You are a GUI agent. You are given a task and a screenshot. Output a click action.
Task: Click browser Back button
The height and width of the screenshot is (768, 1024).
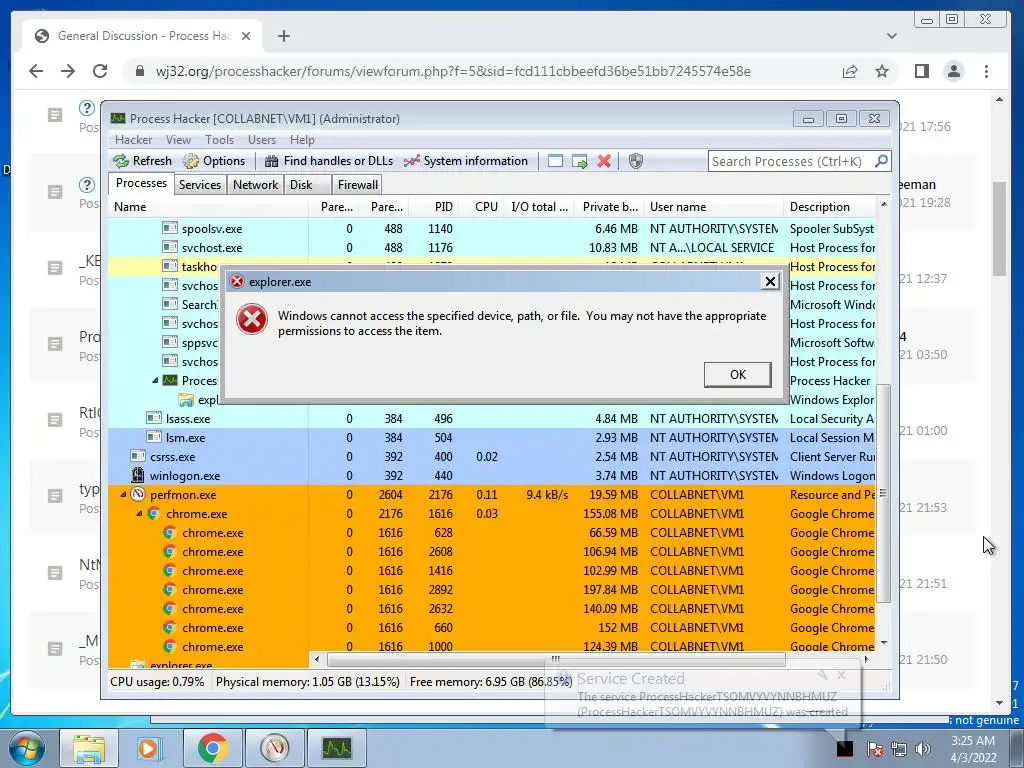(x=36, y=71)
